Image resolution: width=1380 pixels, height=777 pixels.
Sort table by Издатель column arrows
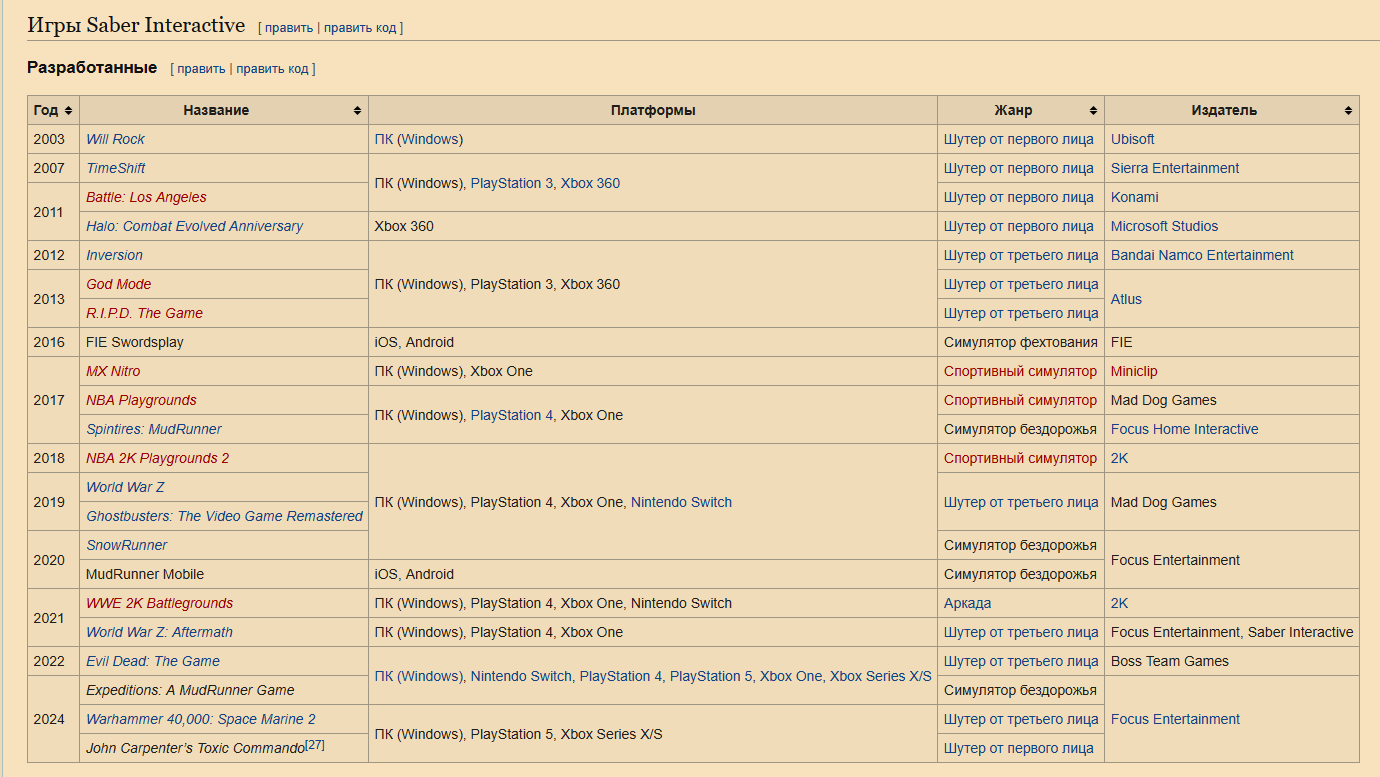pos(1348,110)
